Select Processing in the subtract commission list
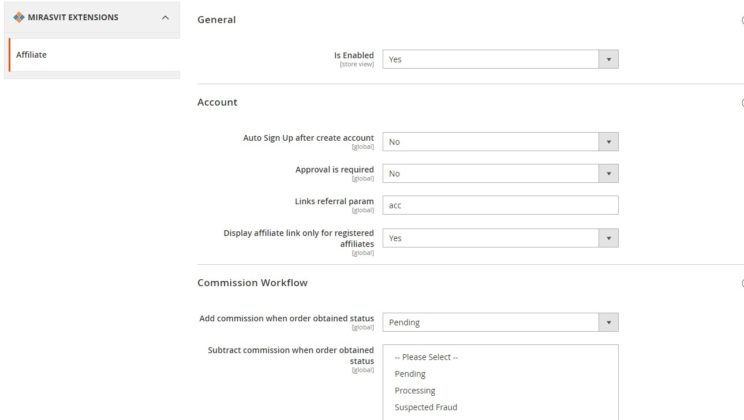 click(x=415, y=391)
